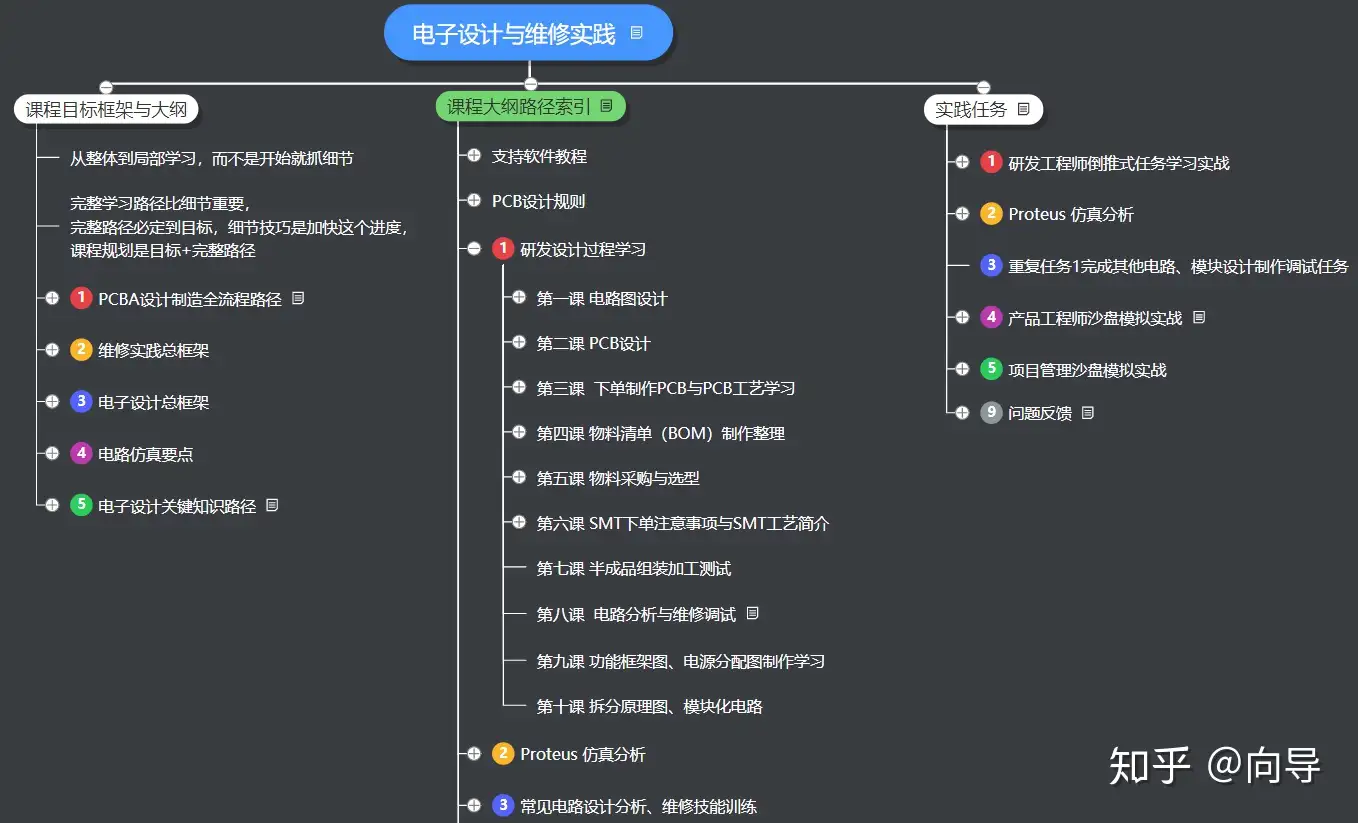The width and height of the screenshot is (1358, 823).
Task: Click gray 9 marker on 问题反馈
Action: 991,412
